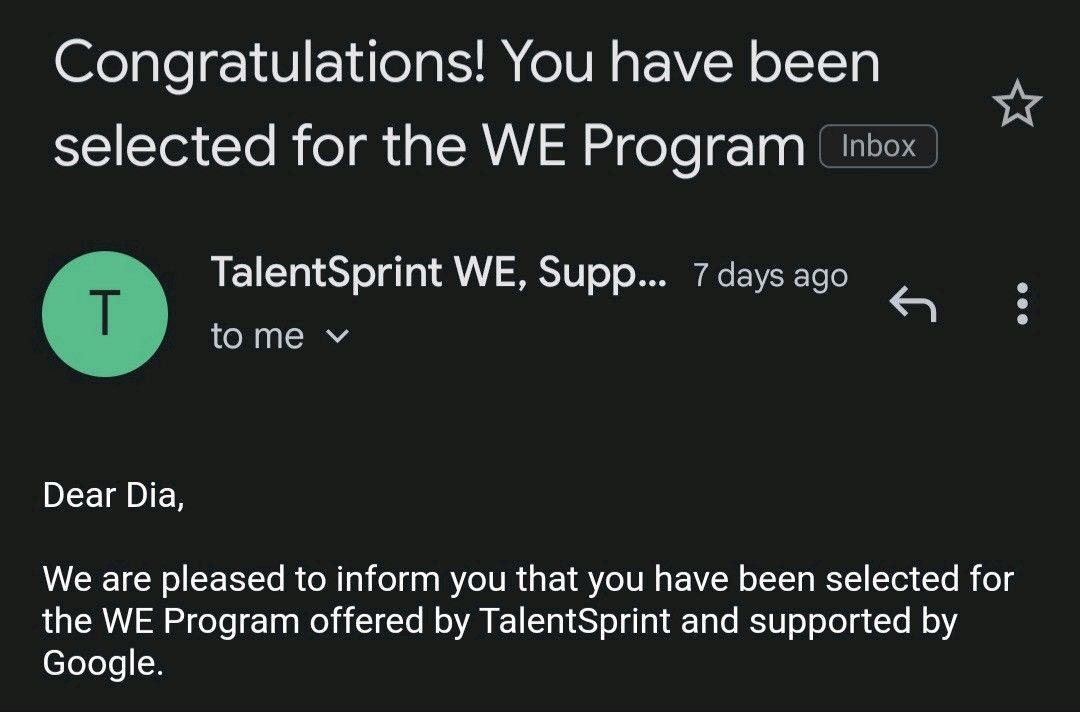Select "TalentSprint" in the message body

(574, 620)
